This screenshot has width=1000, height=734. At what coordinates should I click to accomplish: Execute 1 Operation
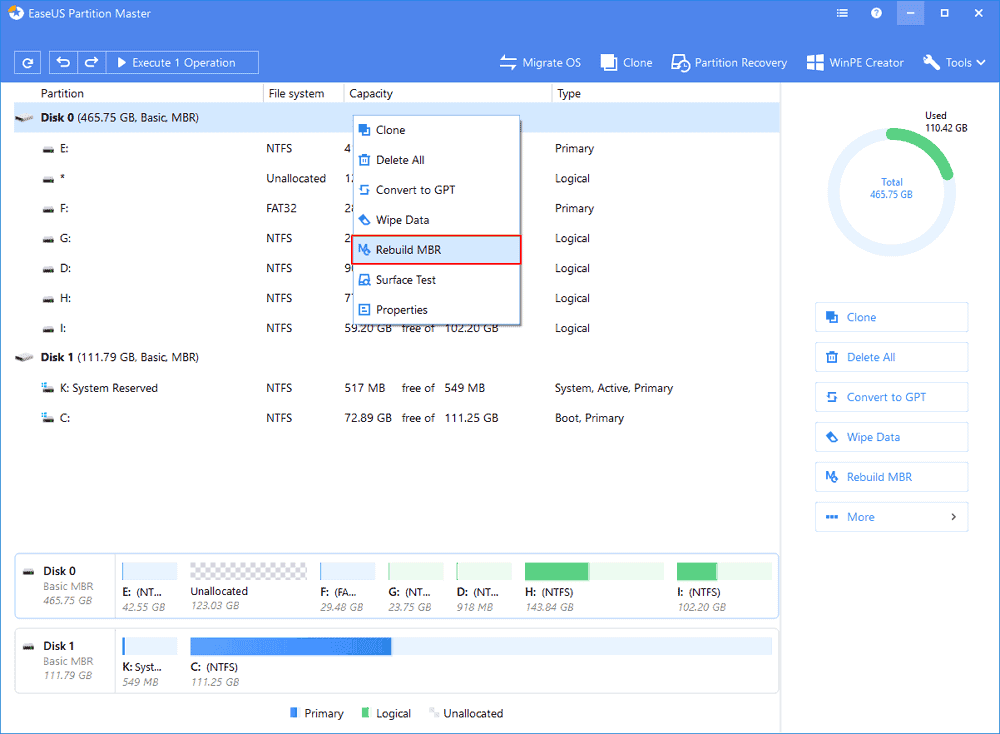[182, 62]
